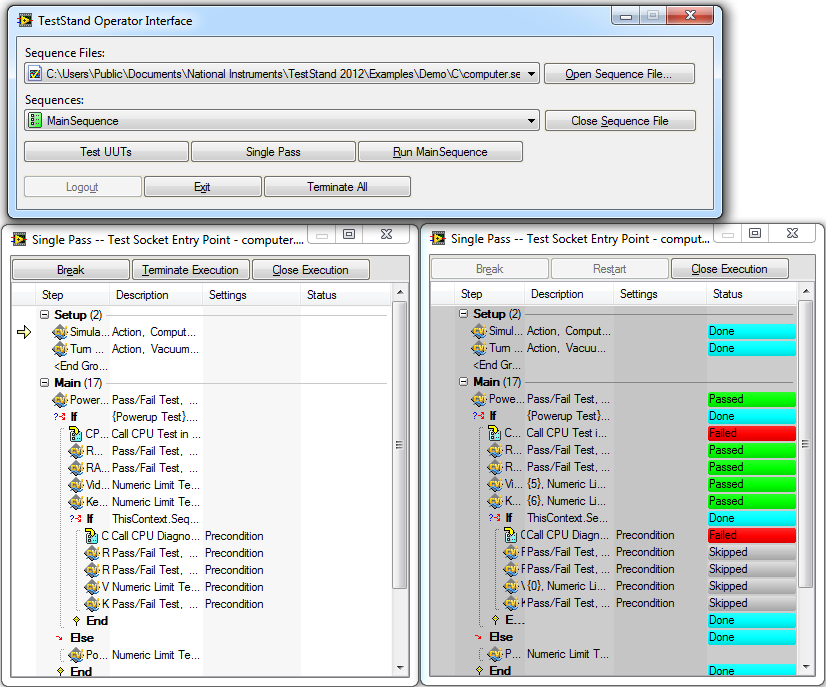This screenshot has width=826, height=687.
Task: Click the Status column header in right window
Action: pyautogui.click(x=727, y=294)
